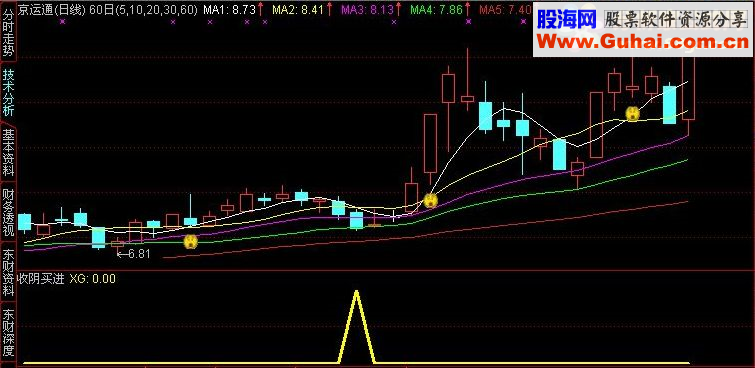Select the MA1: 8.73 indicator value
This screenshot has width=755, height=368.
pos(229,9)
